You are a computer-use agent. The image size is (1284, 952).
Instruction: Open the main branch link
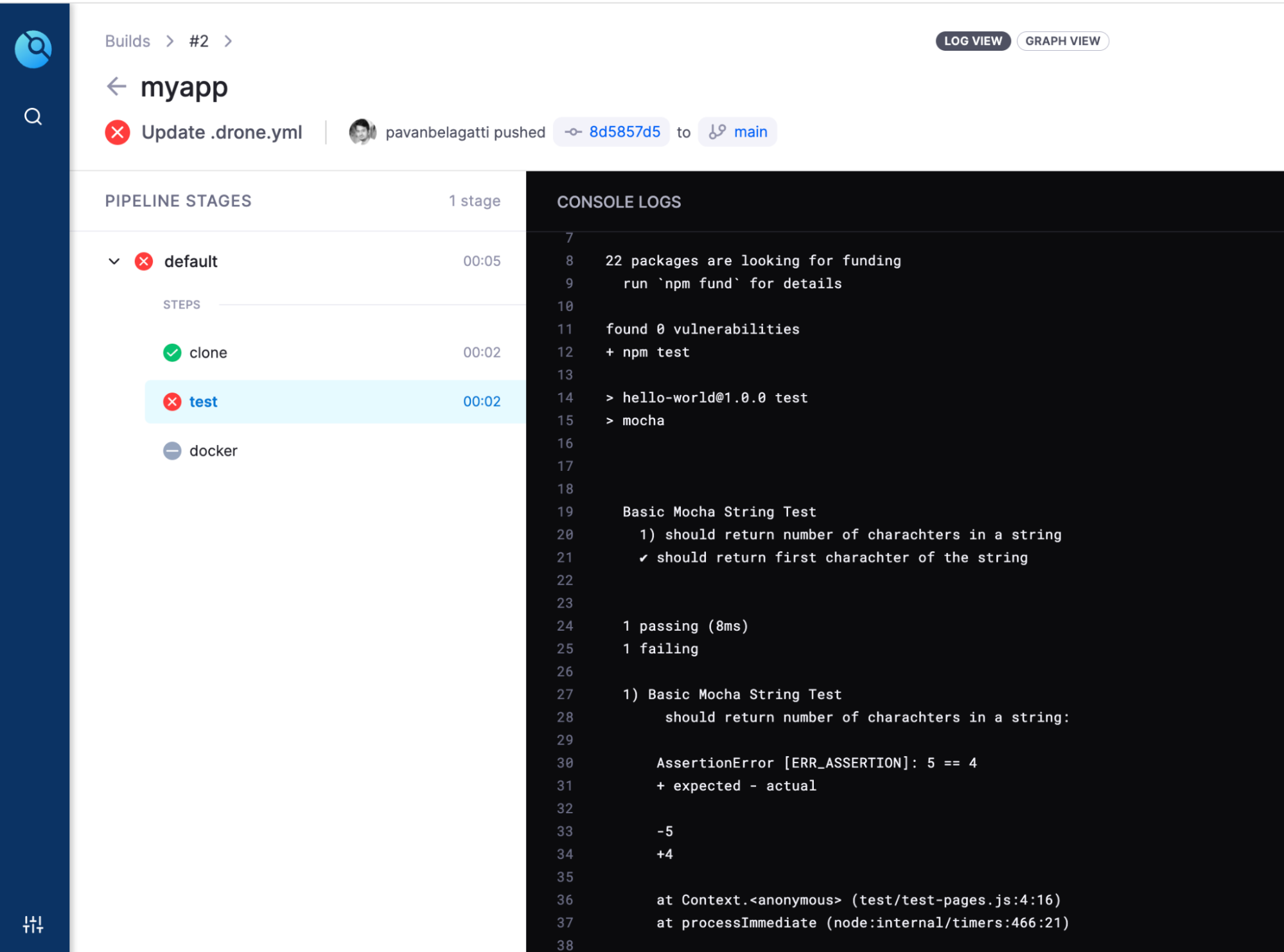(x=750, y=132)
